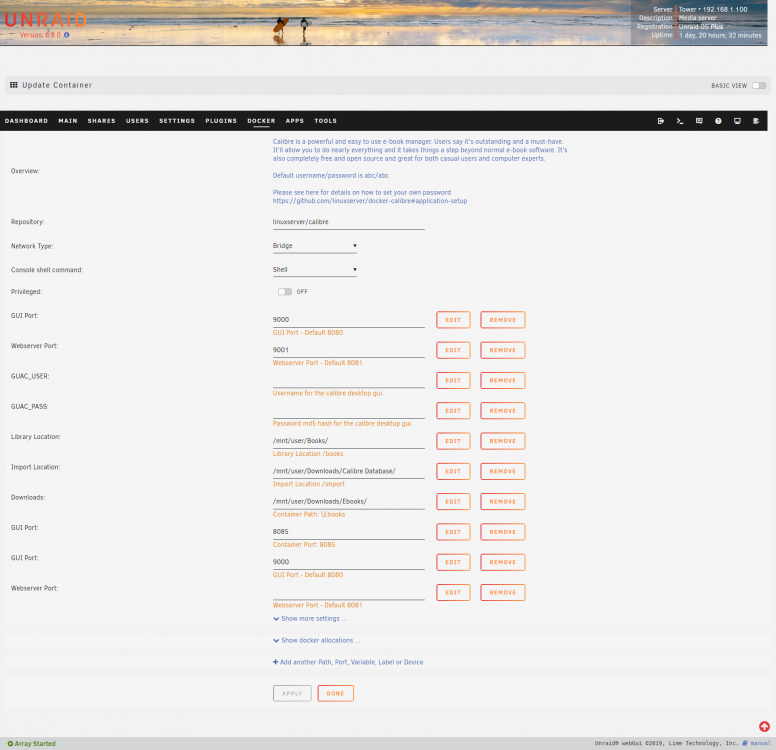Open the Users menu item
This screenshot has width=776, height=750.
pyautogui.click(x=137, y=121)
